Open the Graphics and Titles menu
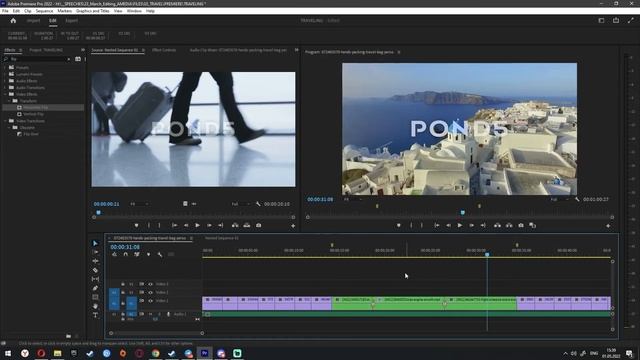Viewport: 640px width, 360px height. tap(93, 11)
